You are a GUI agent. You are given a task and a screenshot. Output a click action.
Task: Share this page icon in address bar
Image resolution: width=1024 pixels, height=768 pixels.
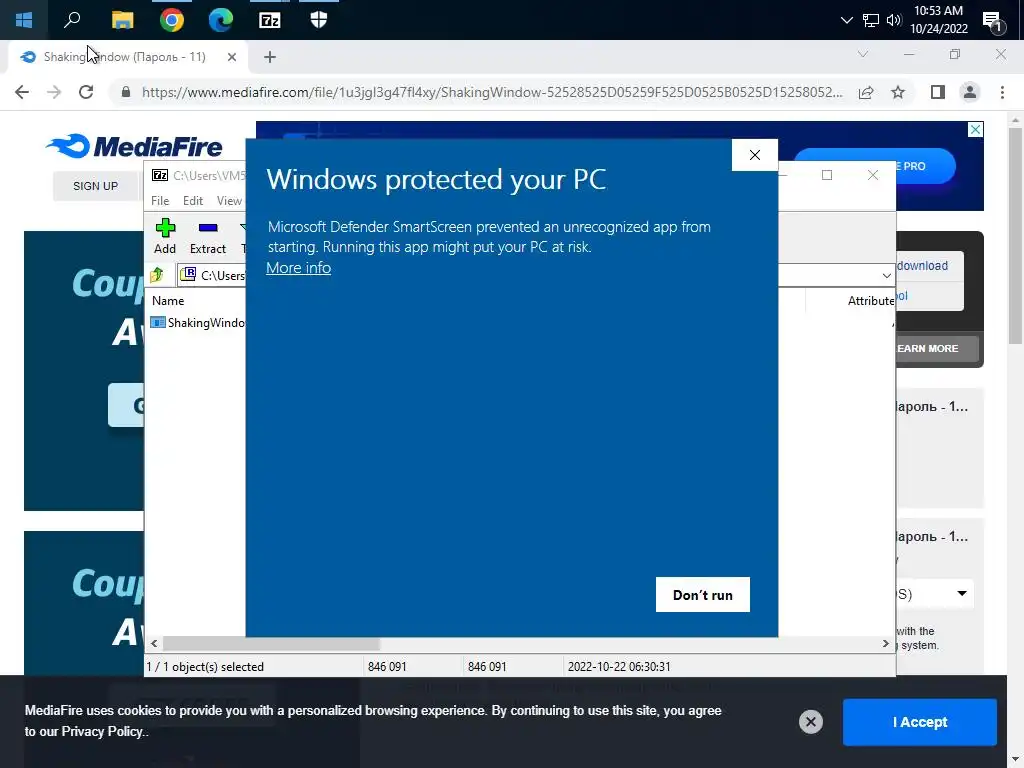tap(866, 92)
